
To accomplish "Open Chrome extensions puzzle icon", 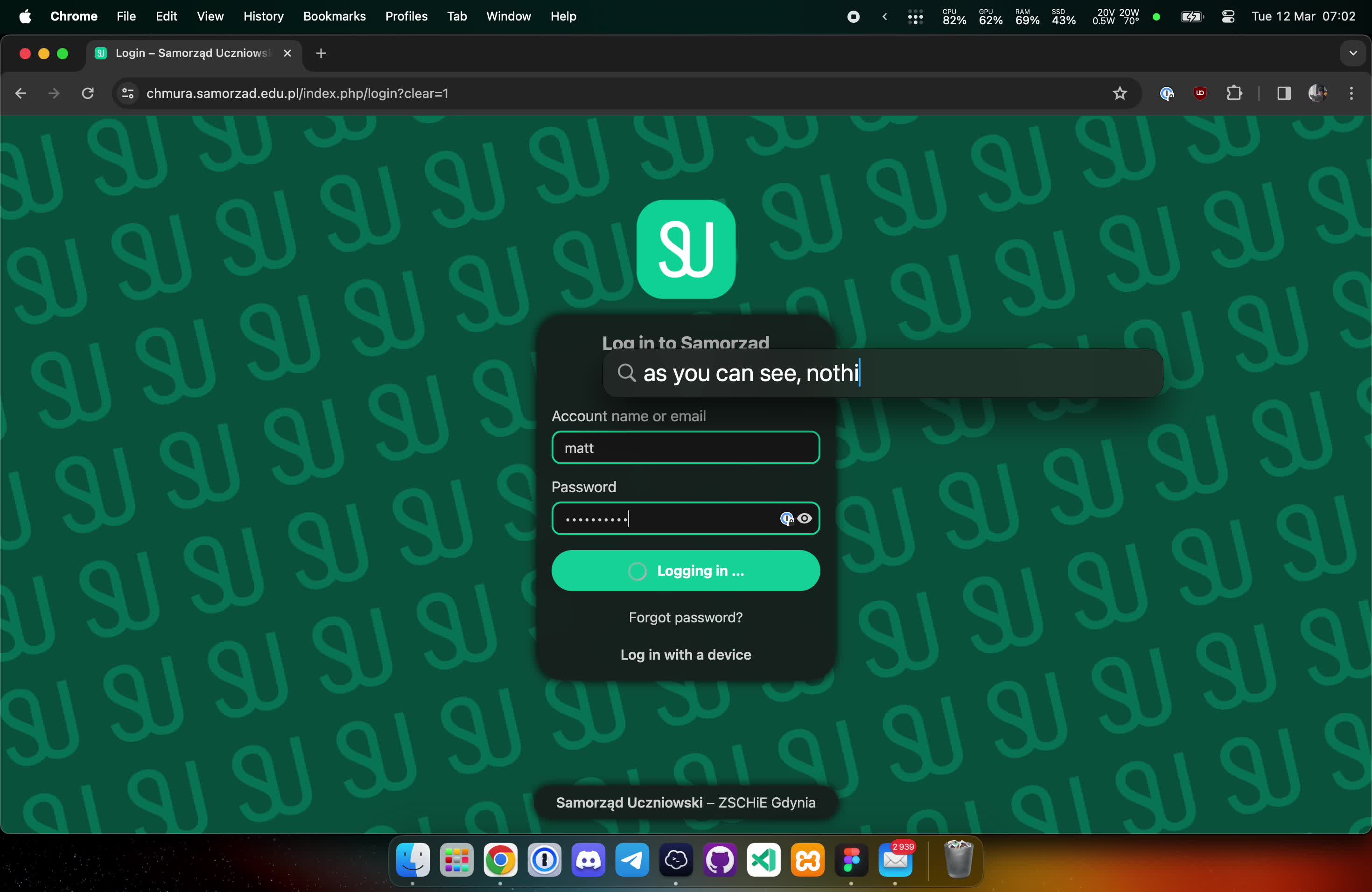I will 1234,93.
